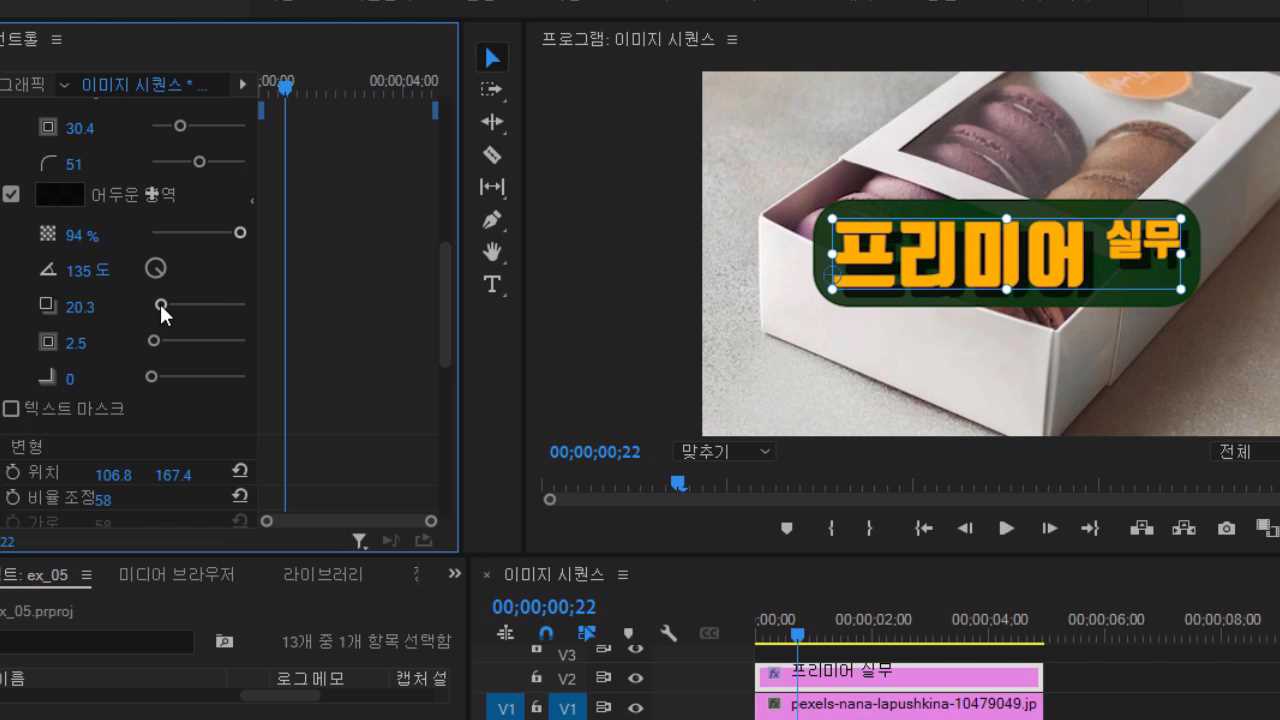Click the Effect Controls filter properties icon
The width and height of the screenshot is (1280, 720).
coord(360,541)
